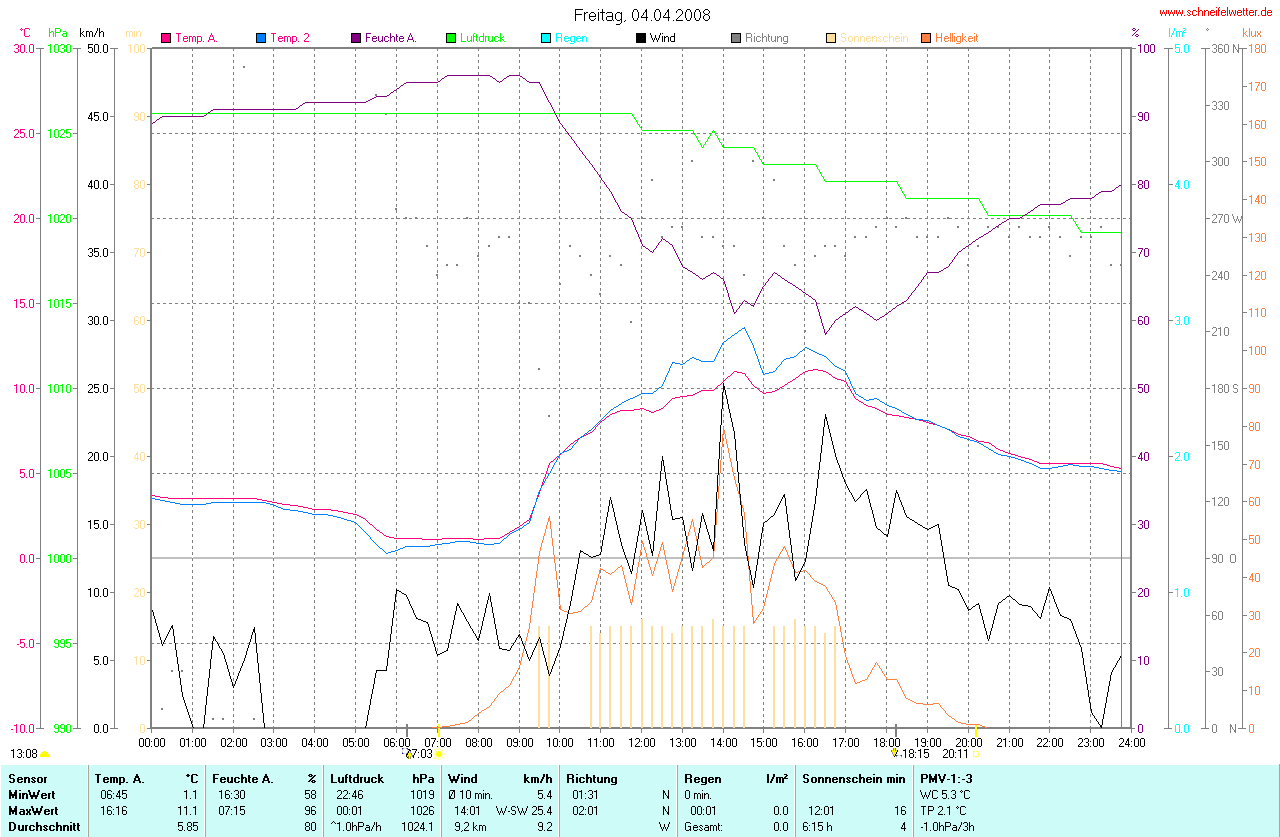The width and height of the screenshot is (1280, 837).
Task: Click the Gesamt: rain total label
Action: pos(705,826)
